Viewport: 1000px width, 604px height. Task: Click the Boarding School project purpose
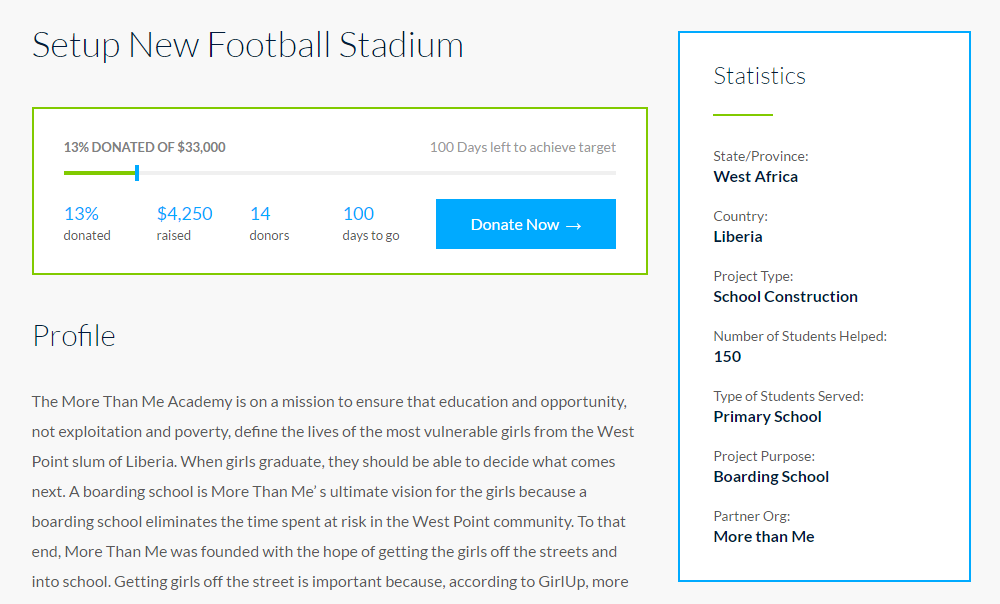771,477
